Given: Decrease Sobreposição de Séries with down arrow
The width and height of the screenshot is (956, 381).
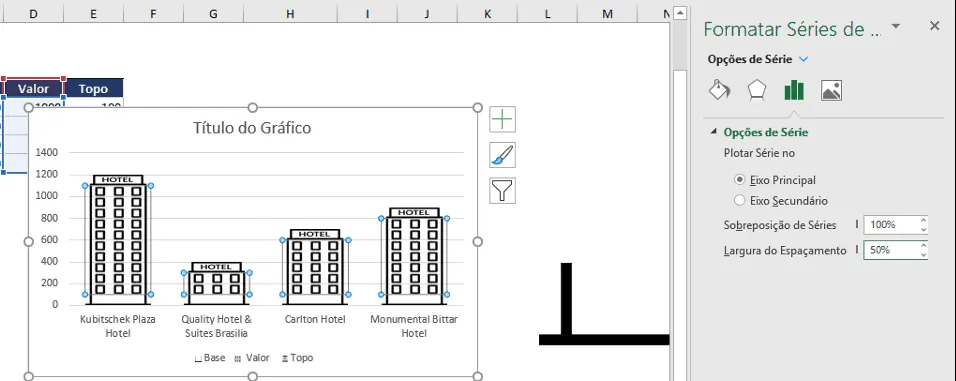Looking at the screenshot, I should (924, 229).
